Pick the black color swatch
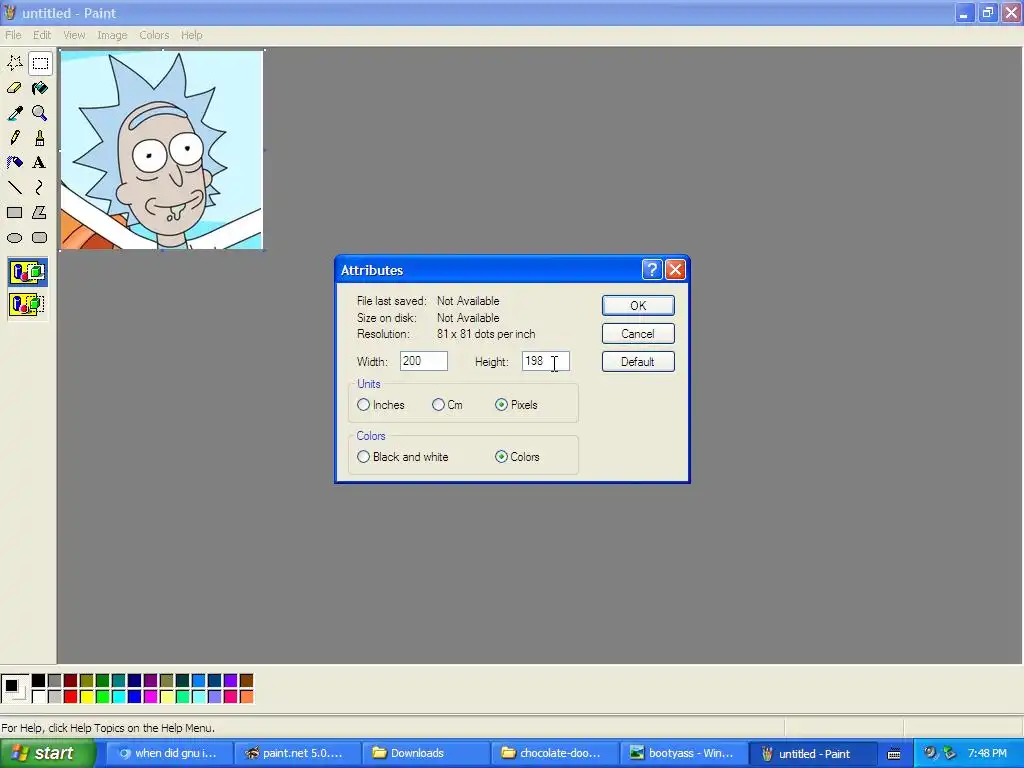 [39, 680]
